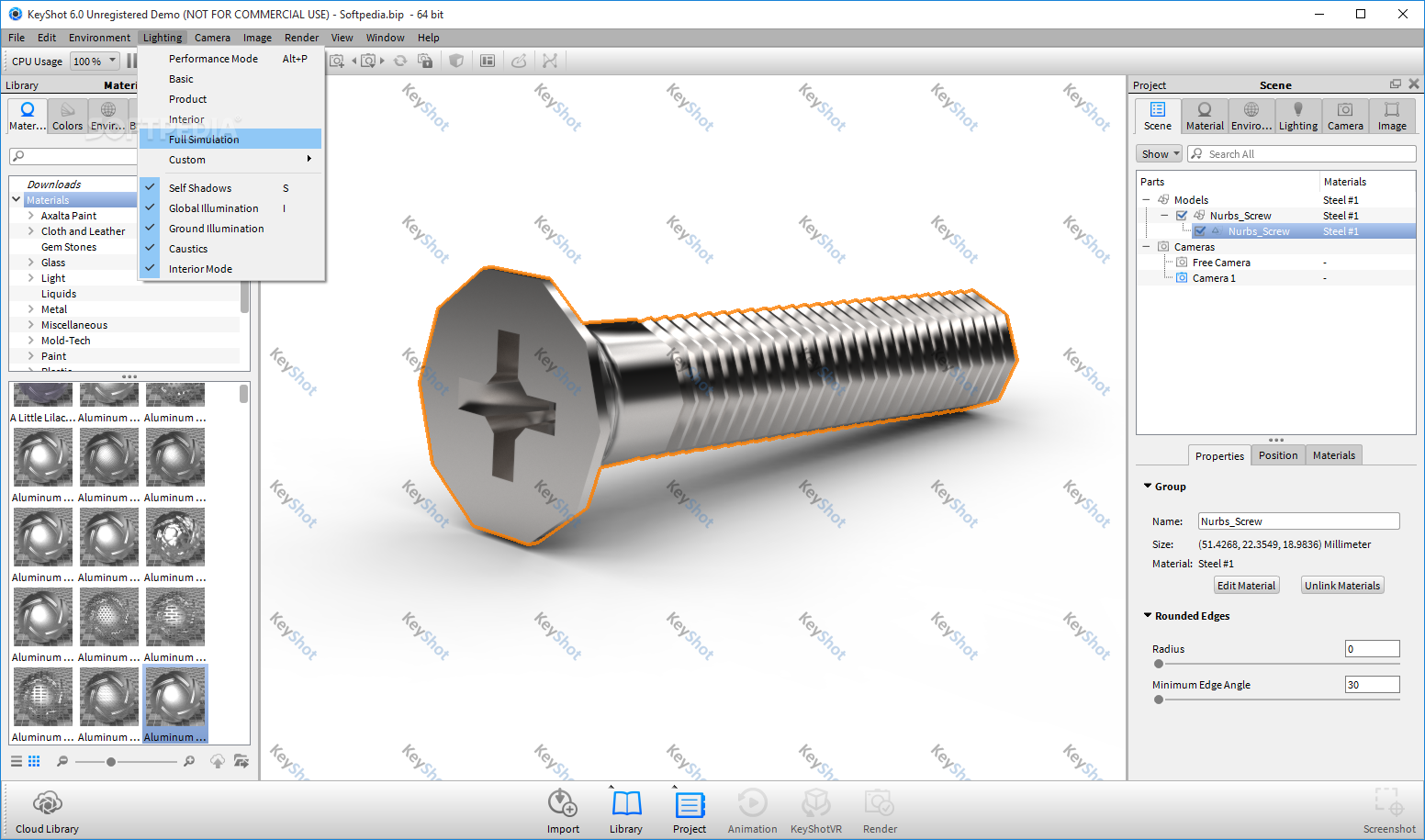Image resolution: width=1425 pixels, height=840 pixels.
Task: Open the Show dropdown in Scene tab
Action: tap(1160, 154)
